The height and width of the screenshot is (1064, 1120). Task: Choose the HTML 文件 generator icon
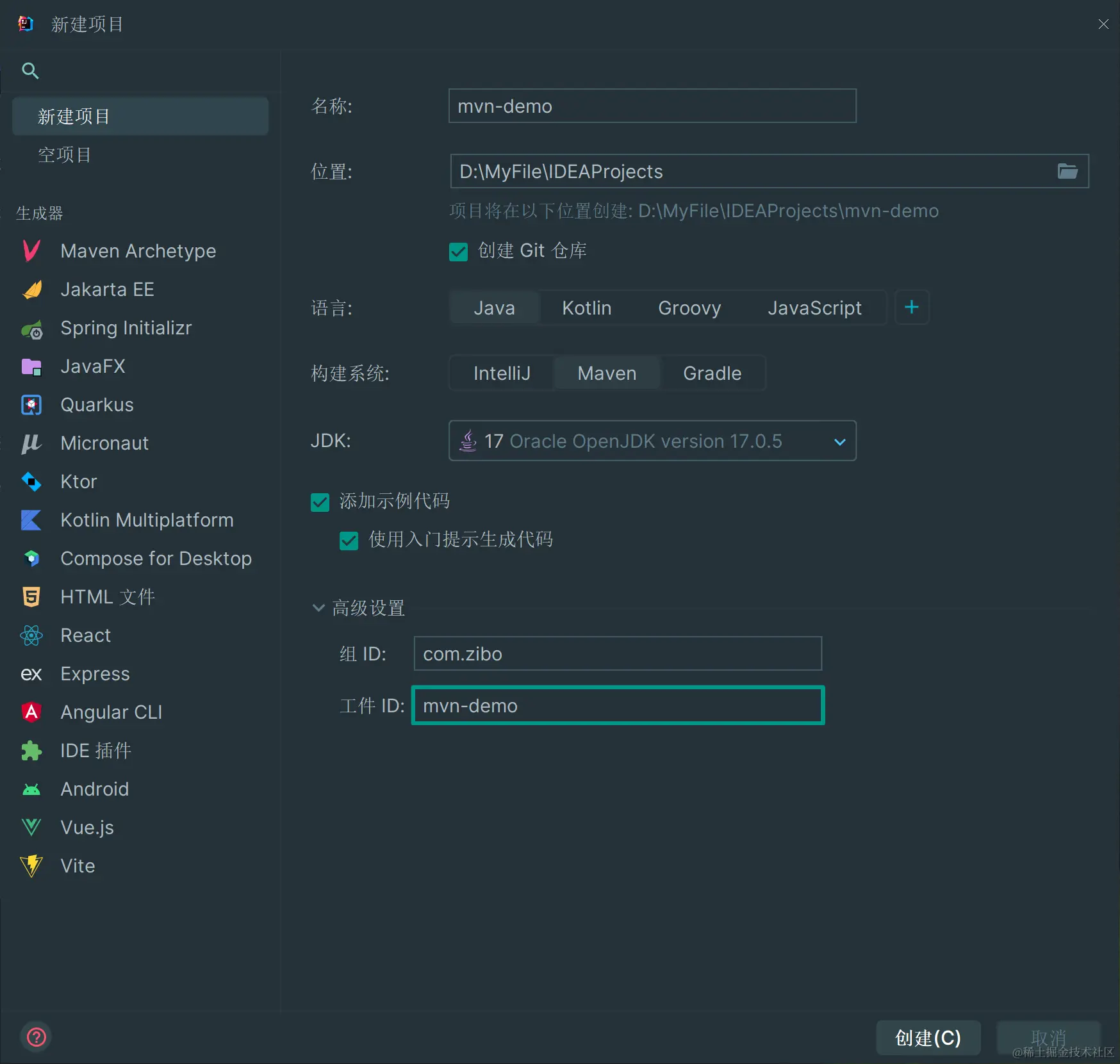coord(31,597)
